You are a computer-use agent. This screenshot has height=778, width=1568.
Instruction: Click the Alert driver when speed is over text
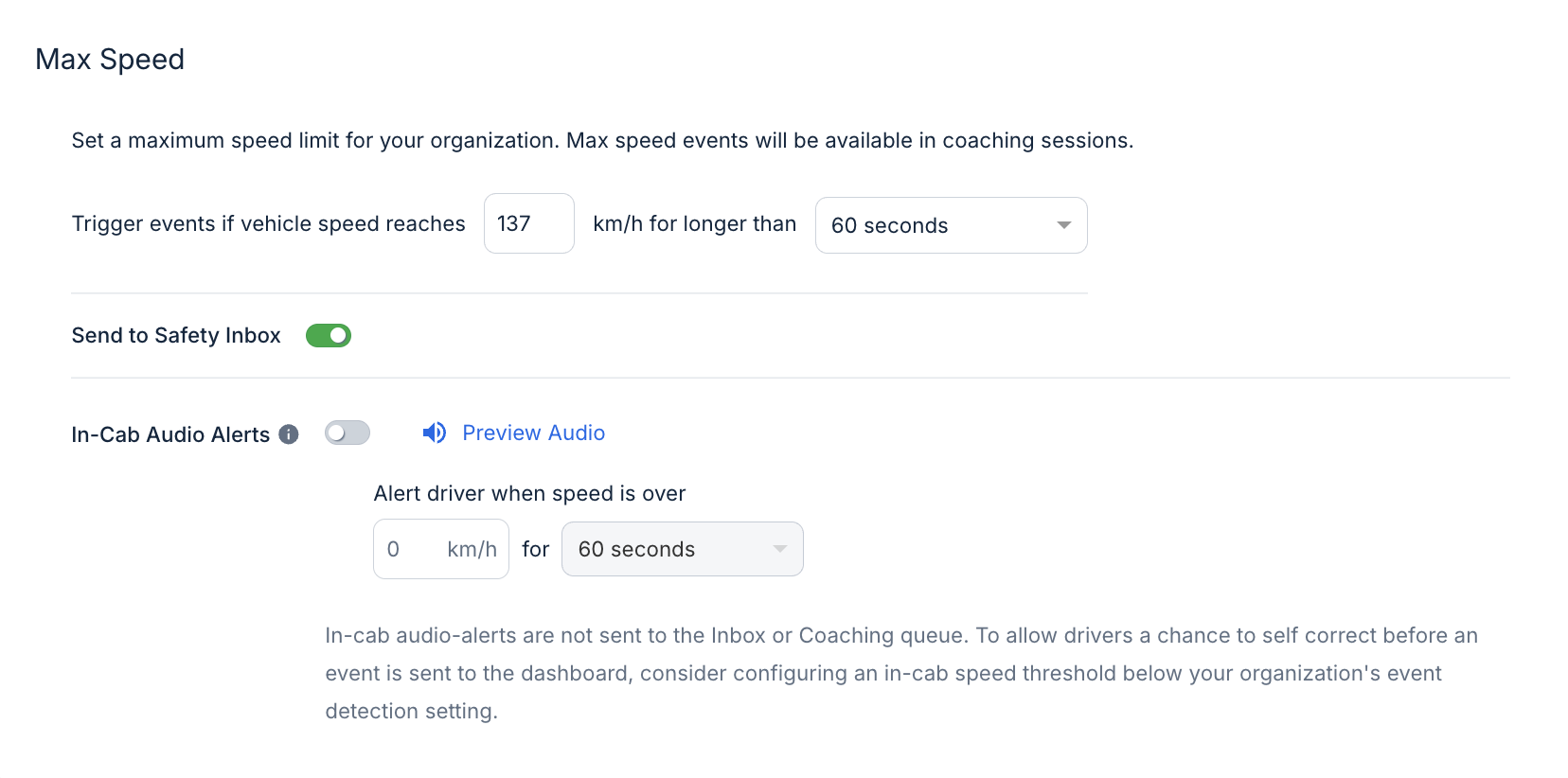[530, 493]
